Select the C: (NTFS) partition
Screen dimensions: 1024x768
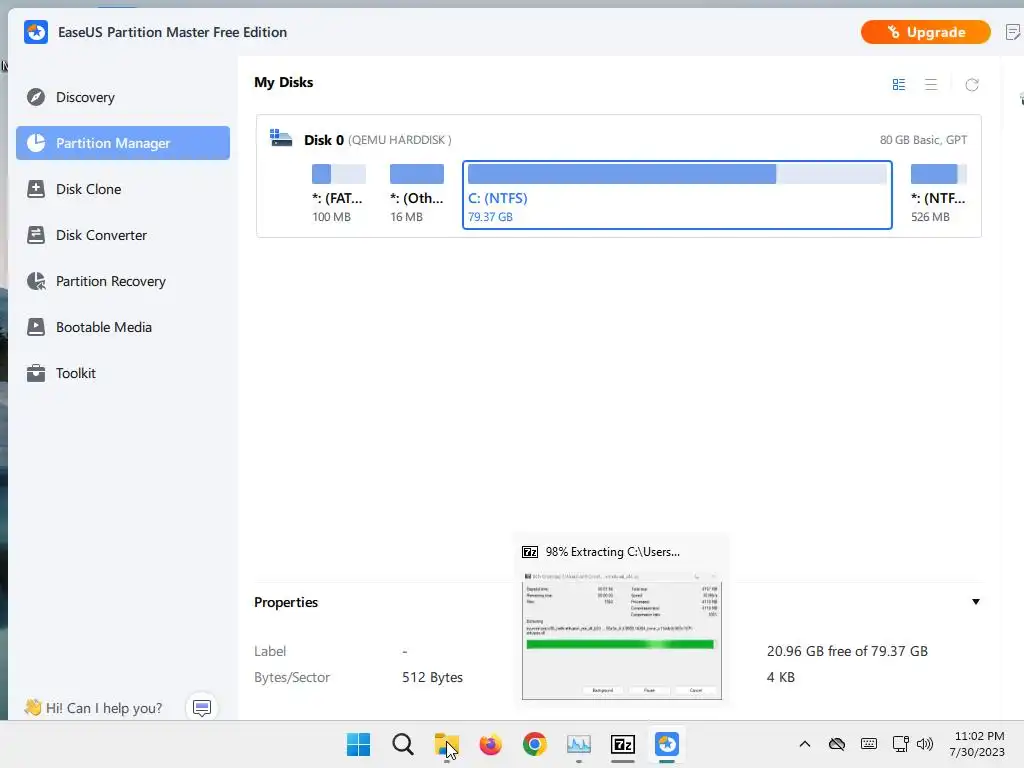(x=677, y=195)
